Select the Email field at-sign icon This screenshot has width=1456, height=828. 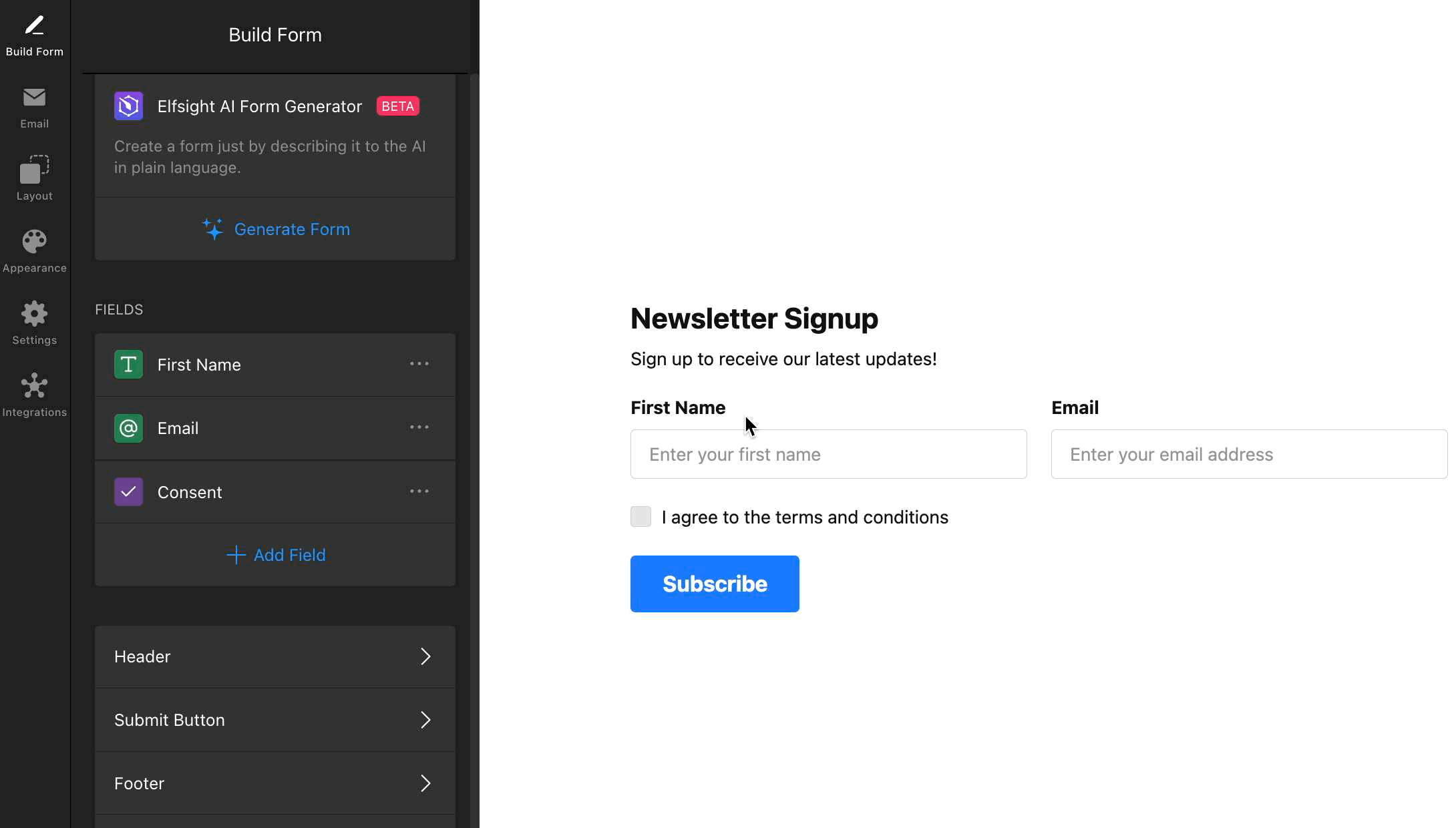128,428
